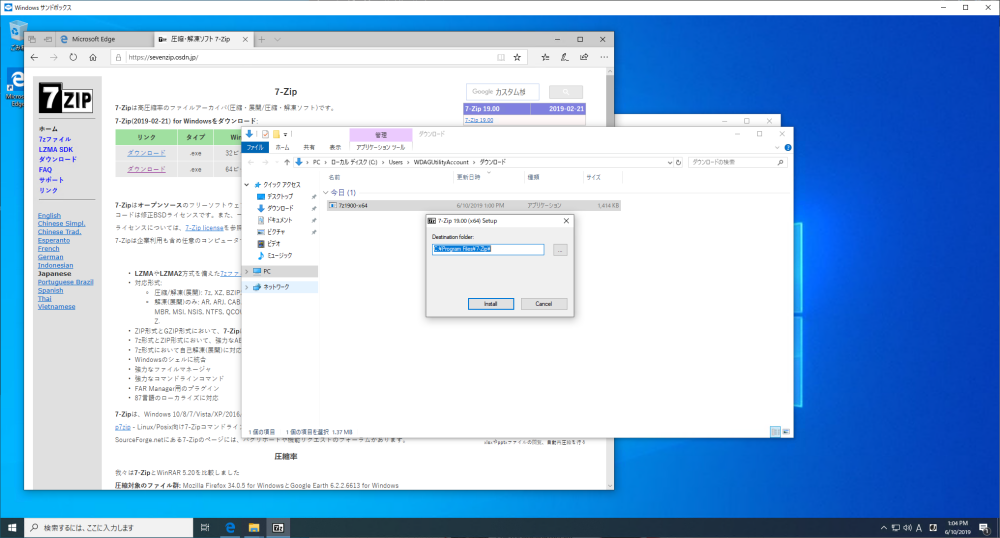Open the Edge favorites hub icon
Viewport: 1000px width, 538px height.
click(x=545, y=57)
